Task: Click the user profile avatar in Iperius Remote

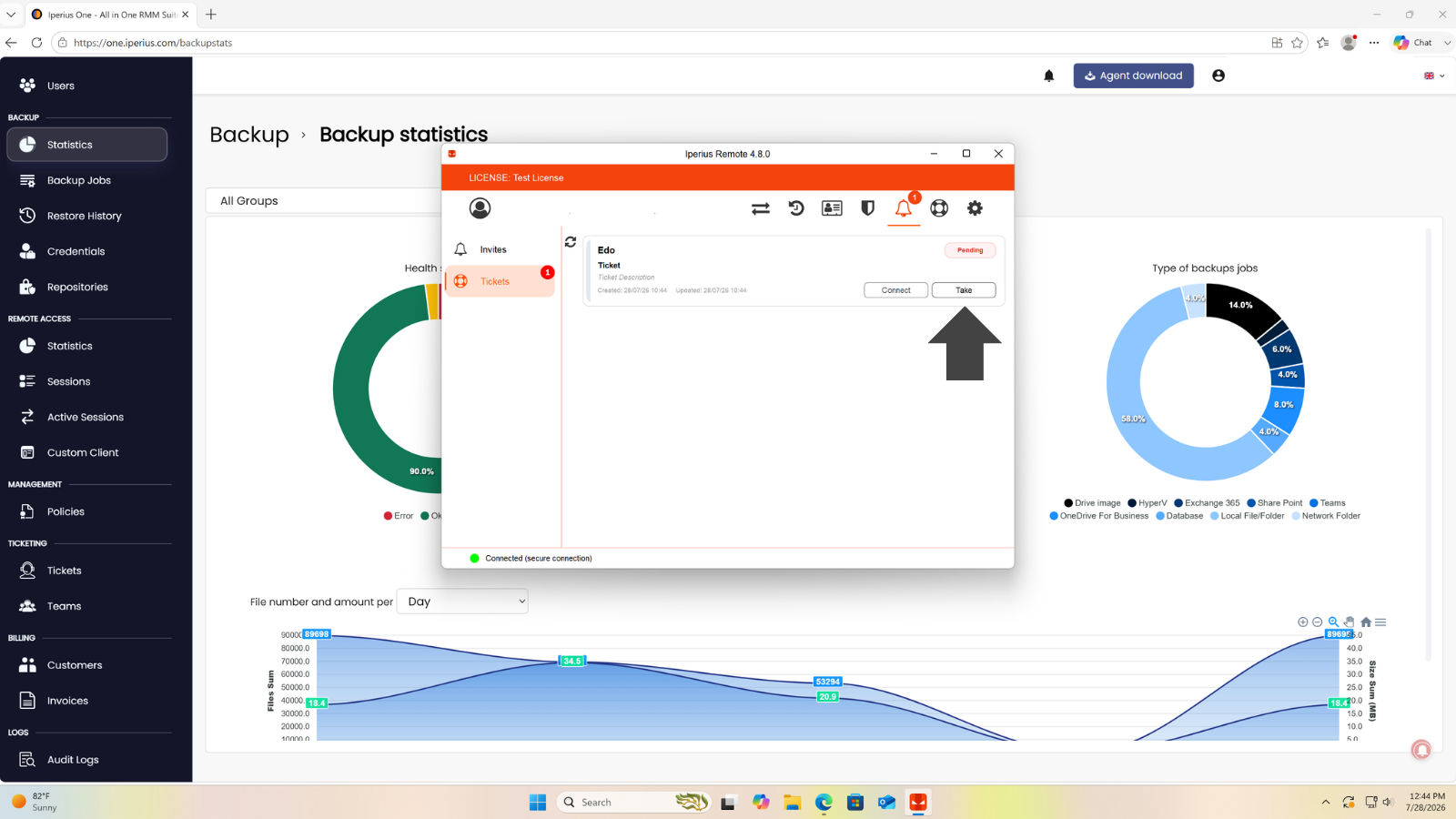Action: 480,208
